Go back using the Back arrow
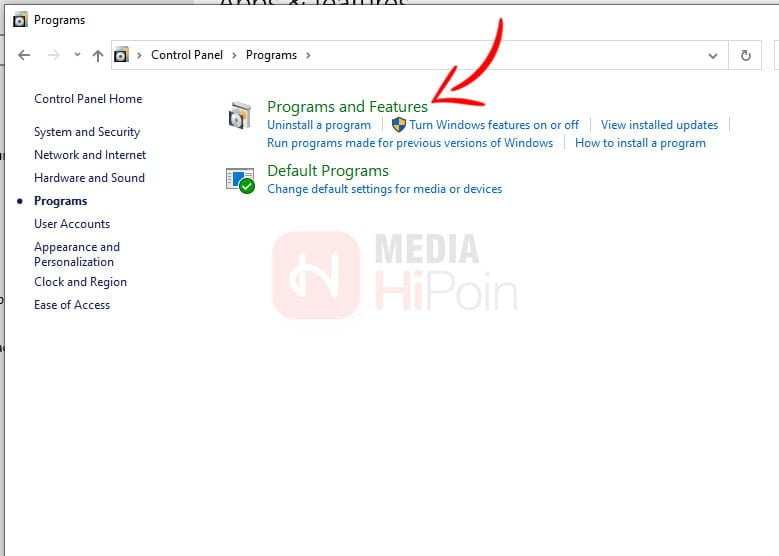Viewport: 779px width, 556px height. (24, 55)
